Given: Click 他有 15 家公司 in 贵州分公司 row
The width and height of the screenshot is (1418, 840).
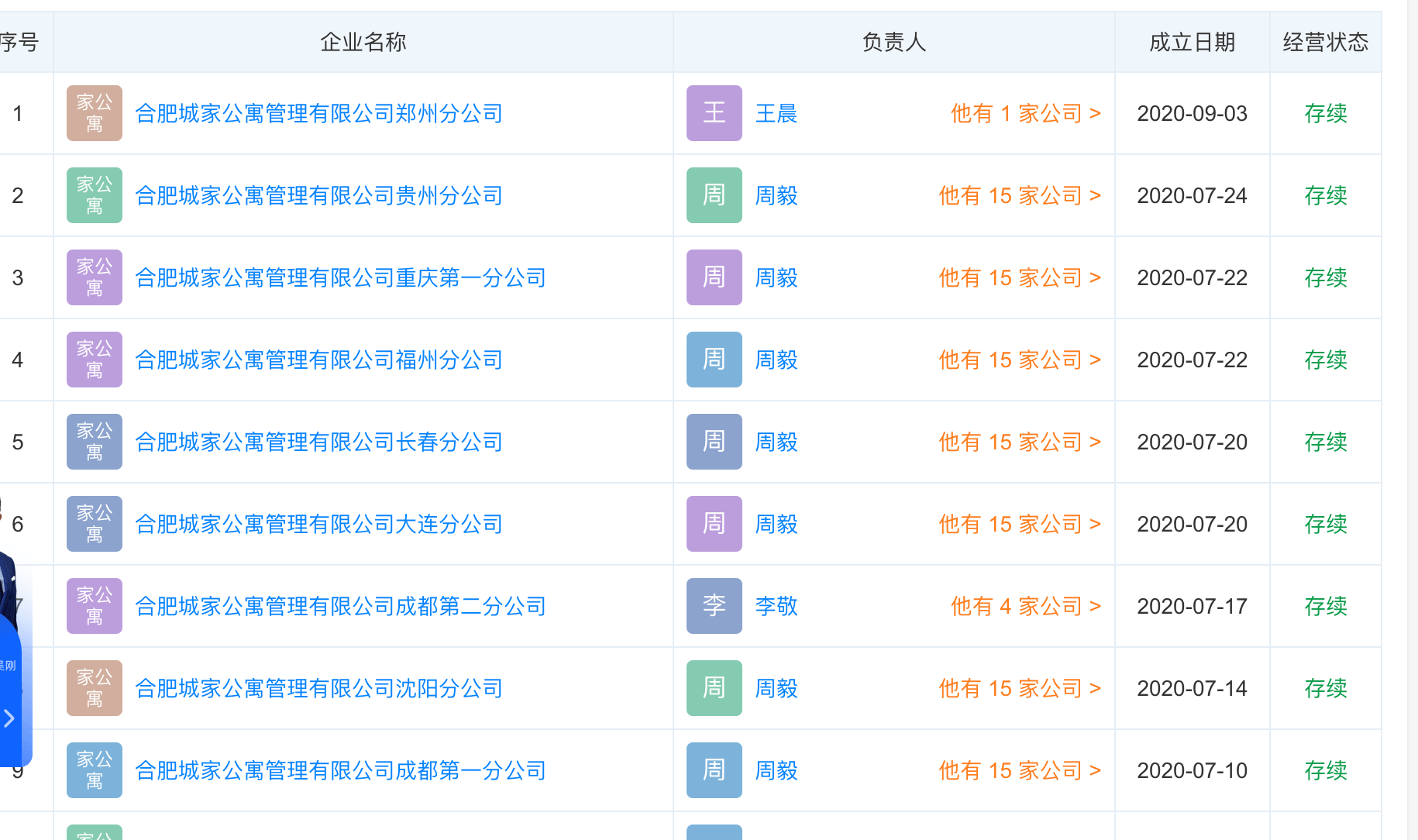Looking at the screenshot, I should tap(1020, 196).
